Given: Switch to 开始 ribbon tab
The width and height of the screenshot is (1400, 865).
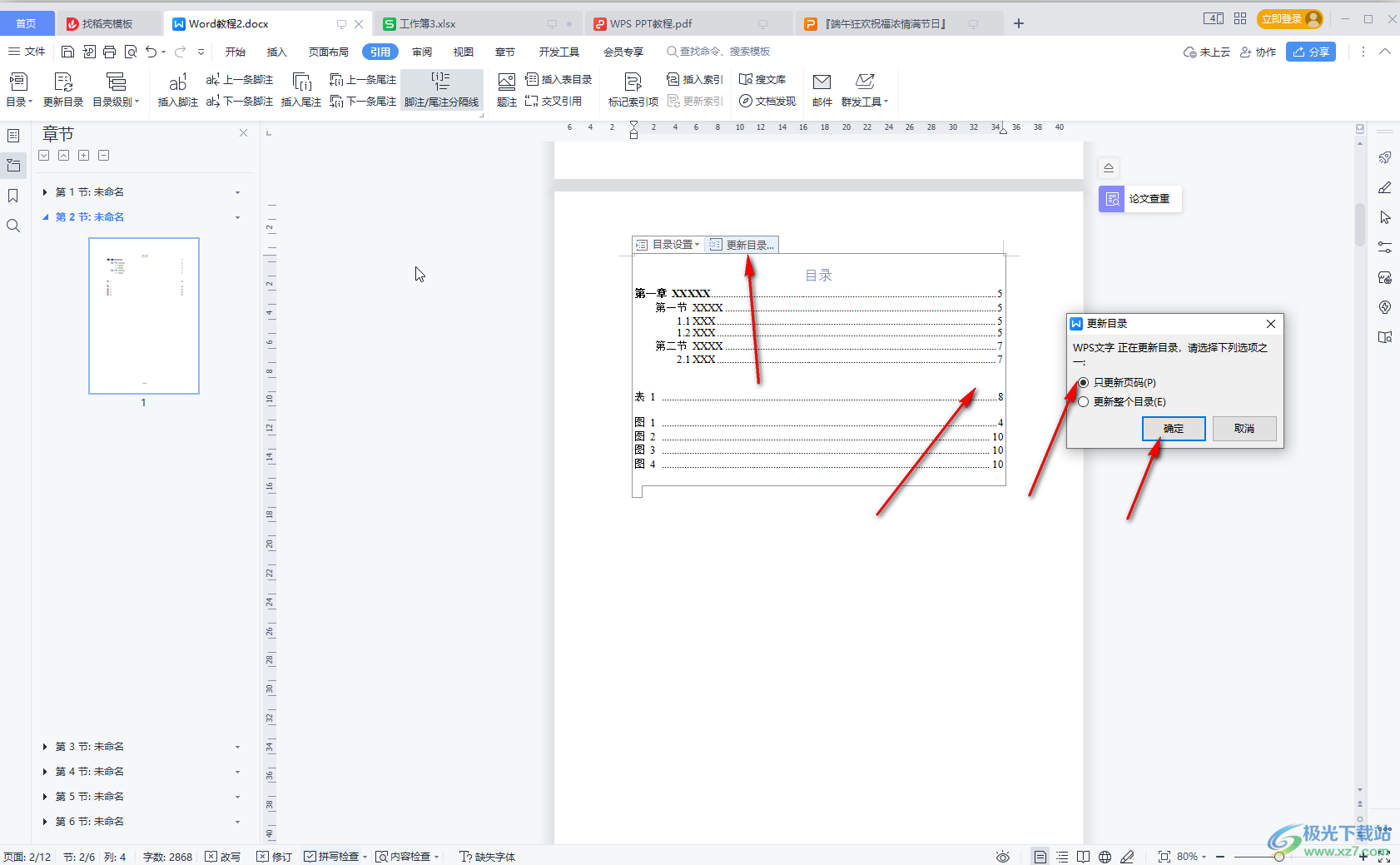Looking at the screenshot, I should (236, 52).
